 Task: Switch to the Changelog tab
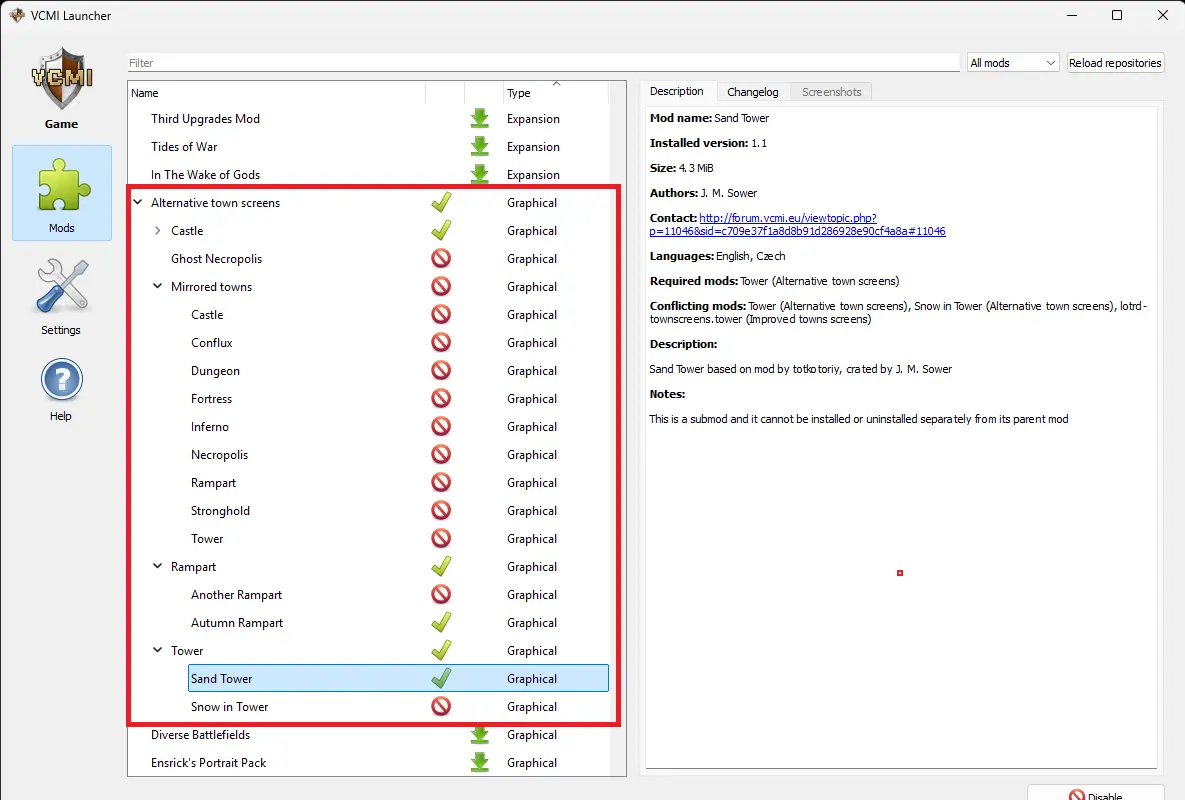coord(752,92)
